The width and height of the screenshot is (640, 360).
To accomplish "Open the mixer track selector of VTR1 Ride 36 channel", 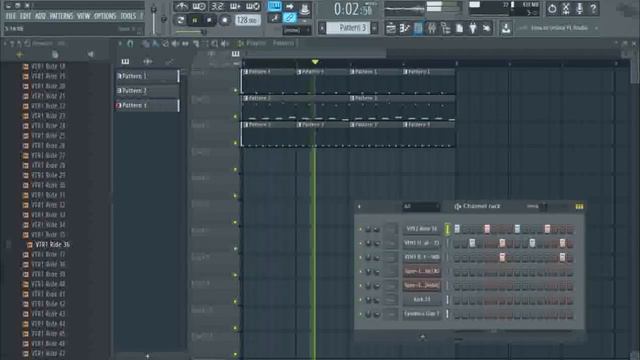I will coord(391,229).
